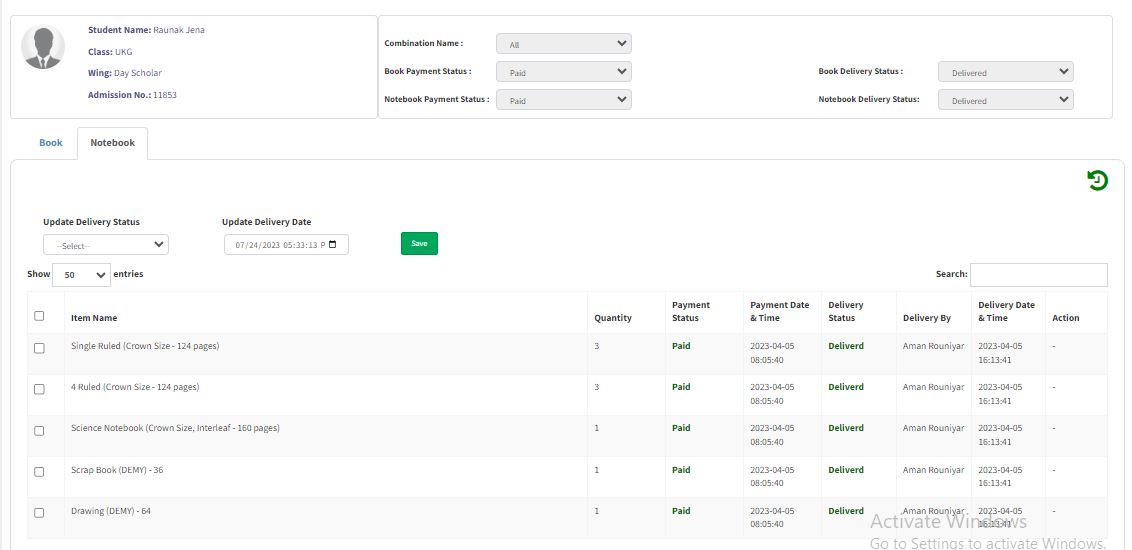Open the Book Delivery Status dropdown
The height and width of the screenshot is (550, 1132).
(x=1005, y=72)
